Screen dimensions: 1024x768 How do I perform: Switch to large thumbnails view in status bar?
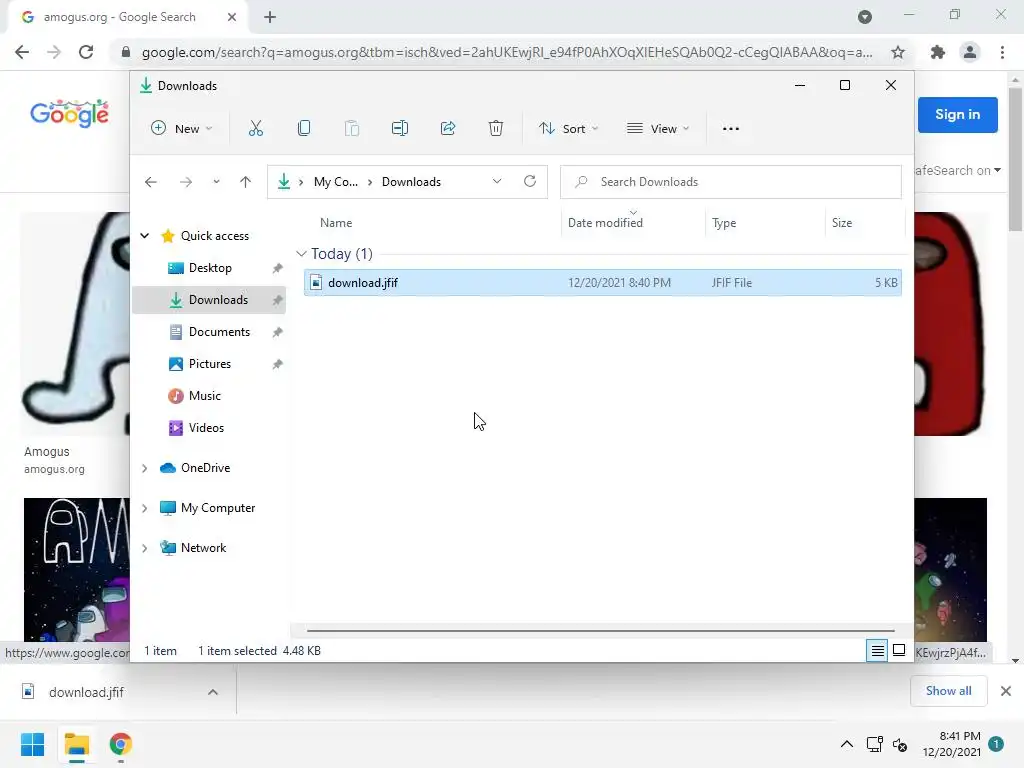[x=899, y=650]
